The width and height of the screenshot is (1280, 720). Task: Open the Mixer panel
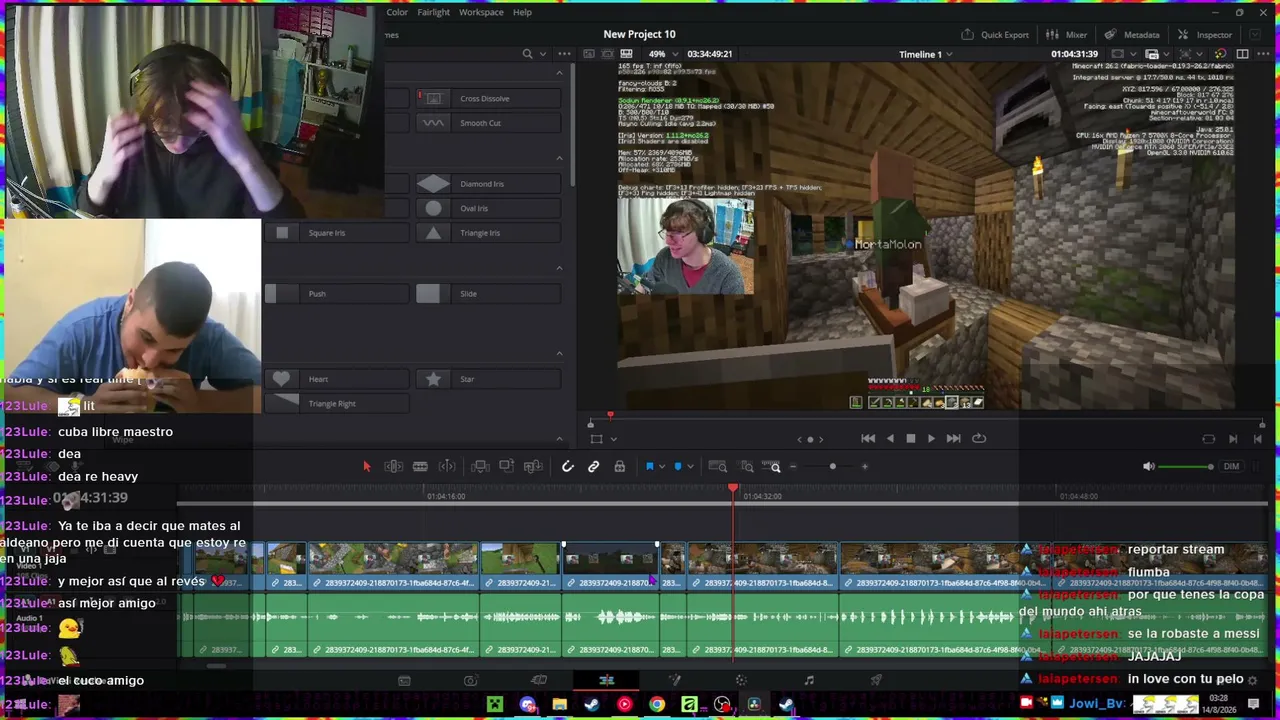point(1067,35)
